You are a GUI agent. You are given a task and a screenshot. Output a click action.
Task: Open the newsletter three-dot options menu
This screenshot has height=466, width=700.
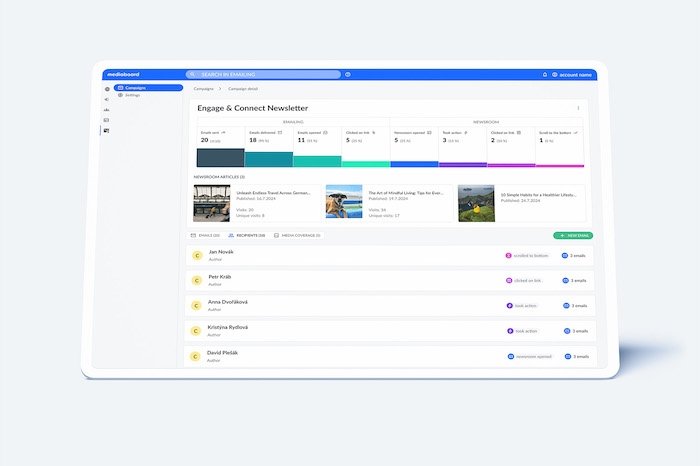(578, 108)
